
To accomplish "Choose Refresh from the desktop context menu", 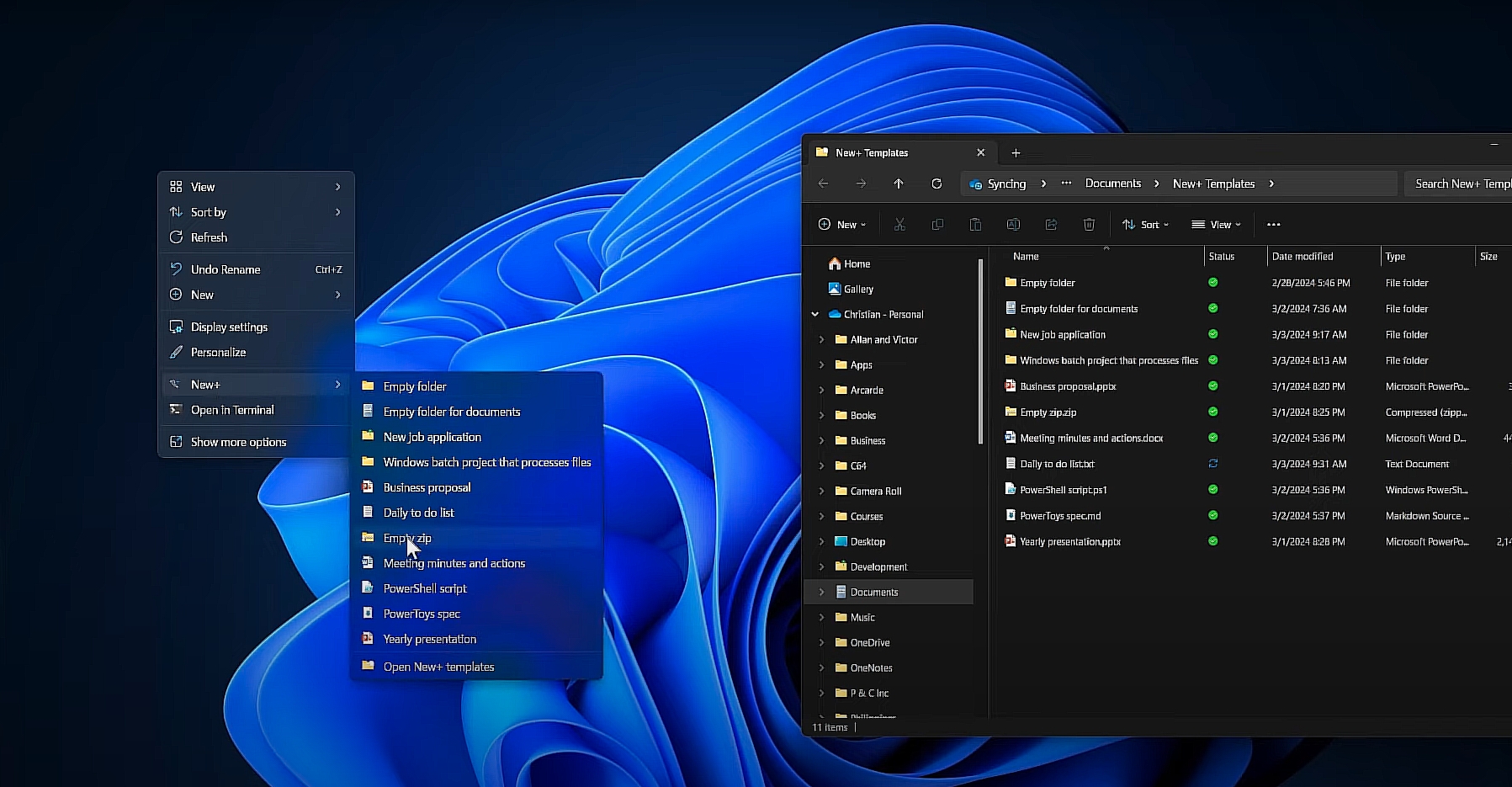I will [256, 237].
